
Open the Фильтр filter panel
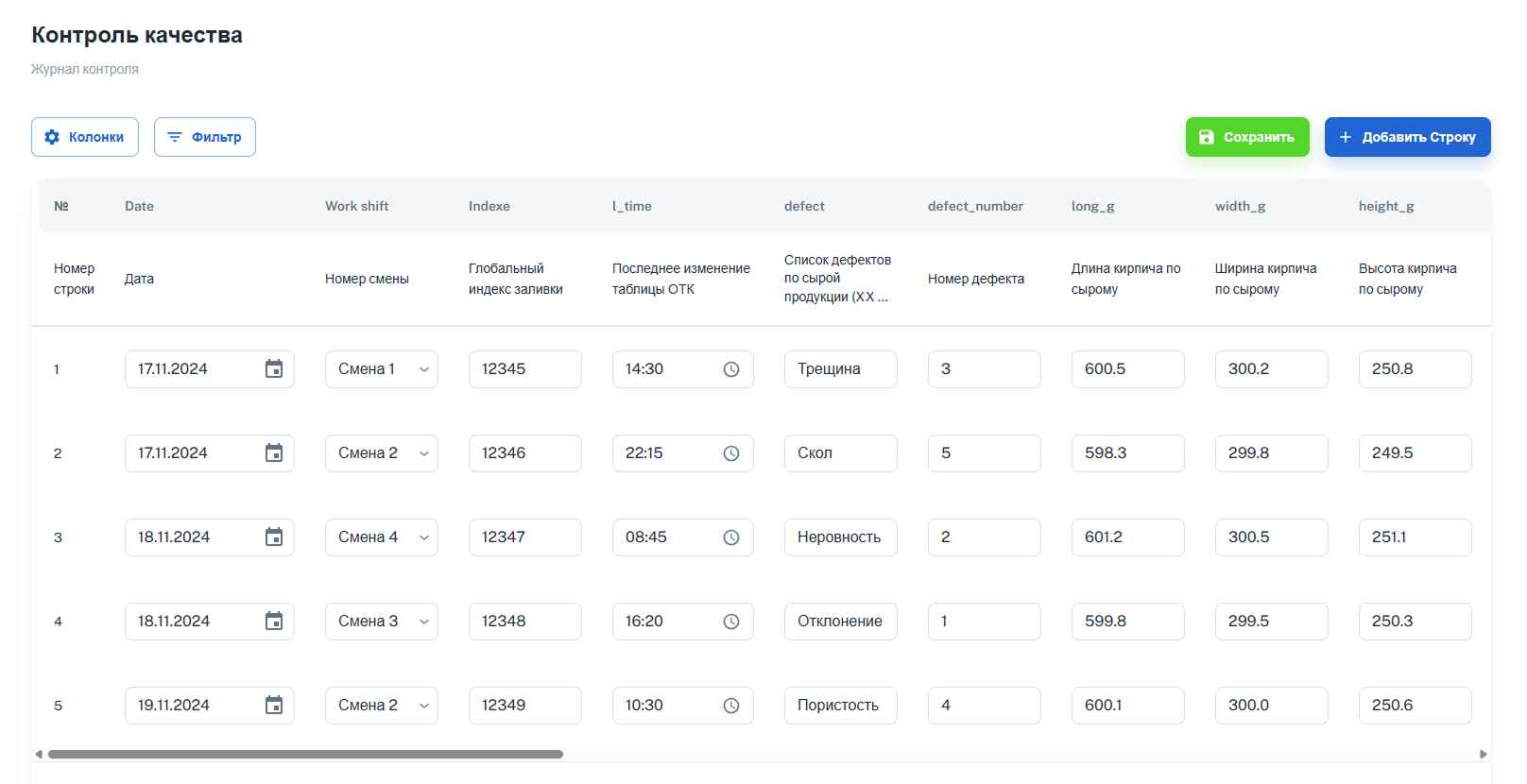pos(205,137)
